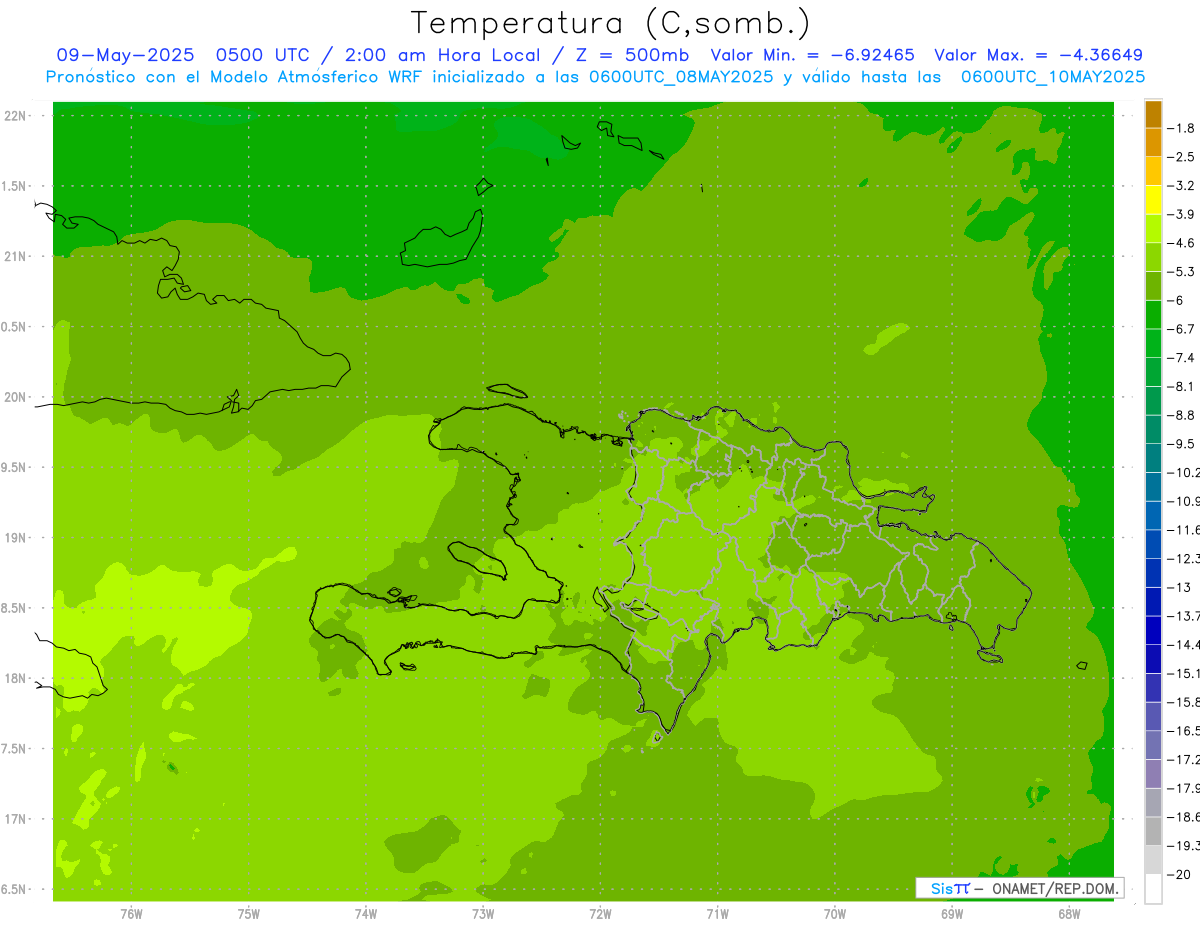Screen dimensions: 1200x927
Task: Click the '-8.1' color scale value
Action: tap(1182, 386)
